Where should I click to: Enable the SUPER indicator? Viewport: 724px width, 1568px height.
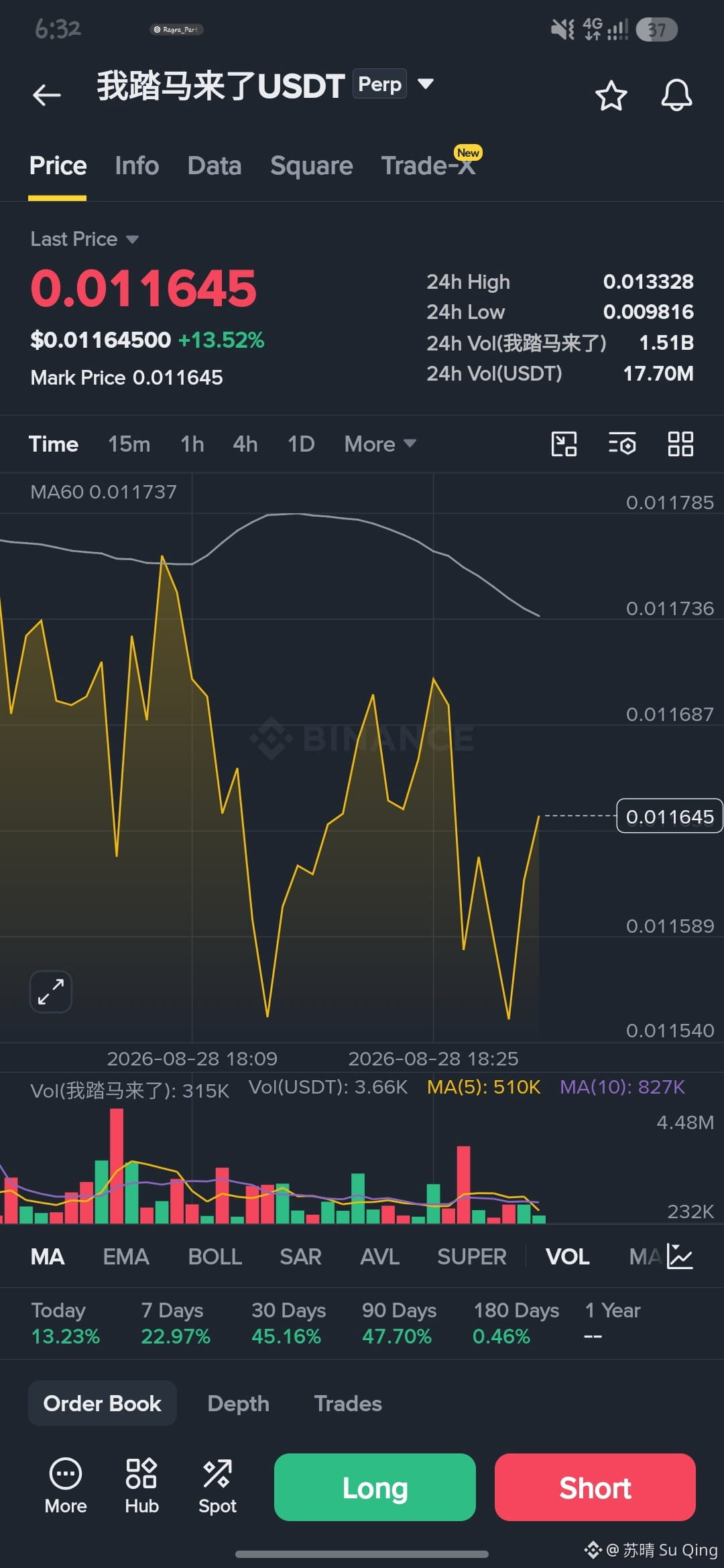pyautogui.click(x=472, y=1256)
